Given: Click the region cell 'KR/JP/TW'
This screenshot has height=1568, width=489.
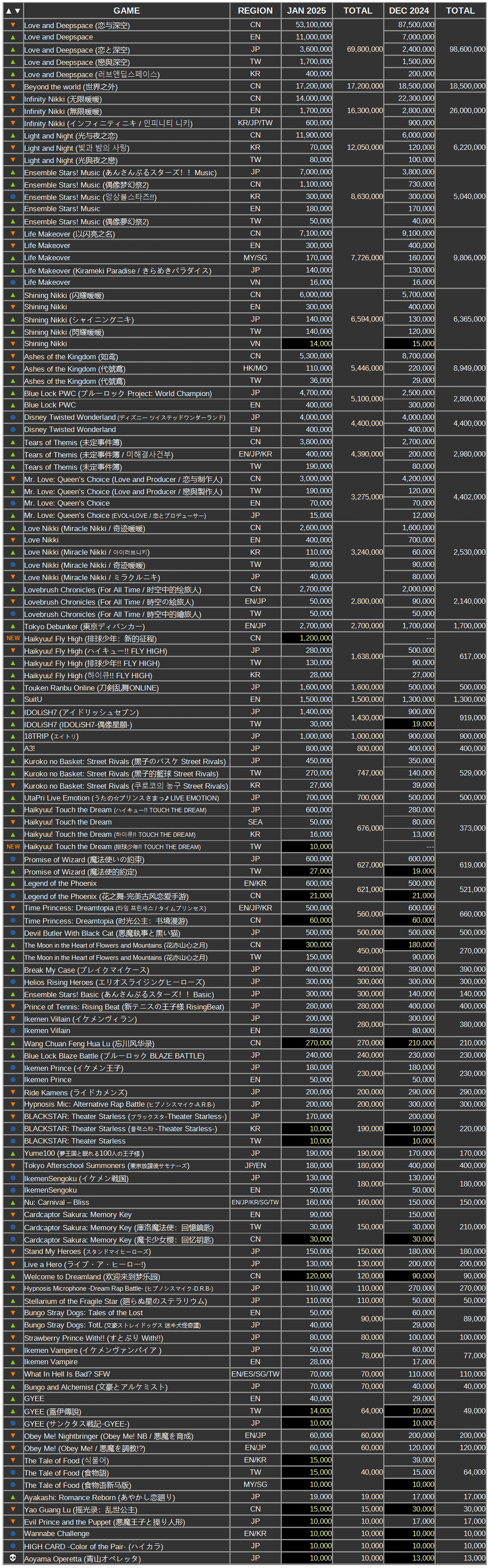Looking at the screenshot, I should tap(255, 123).
